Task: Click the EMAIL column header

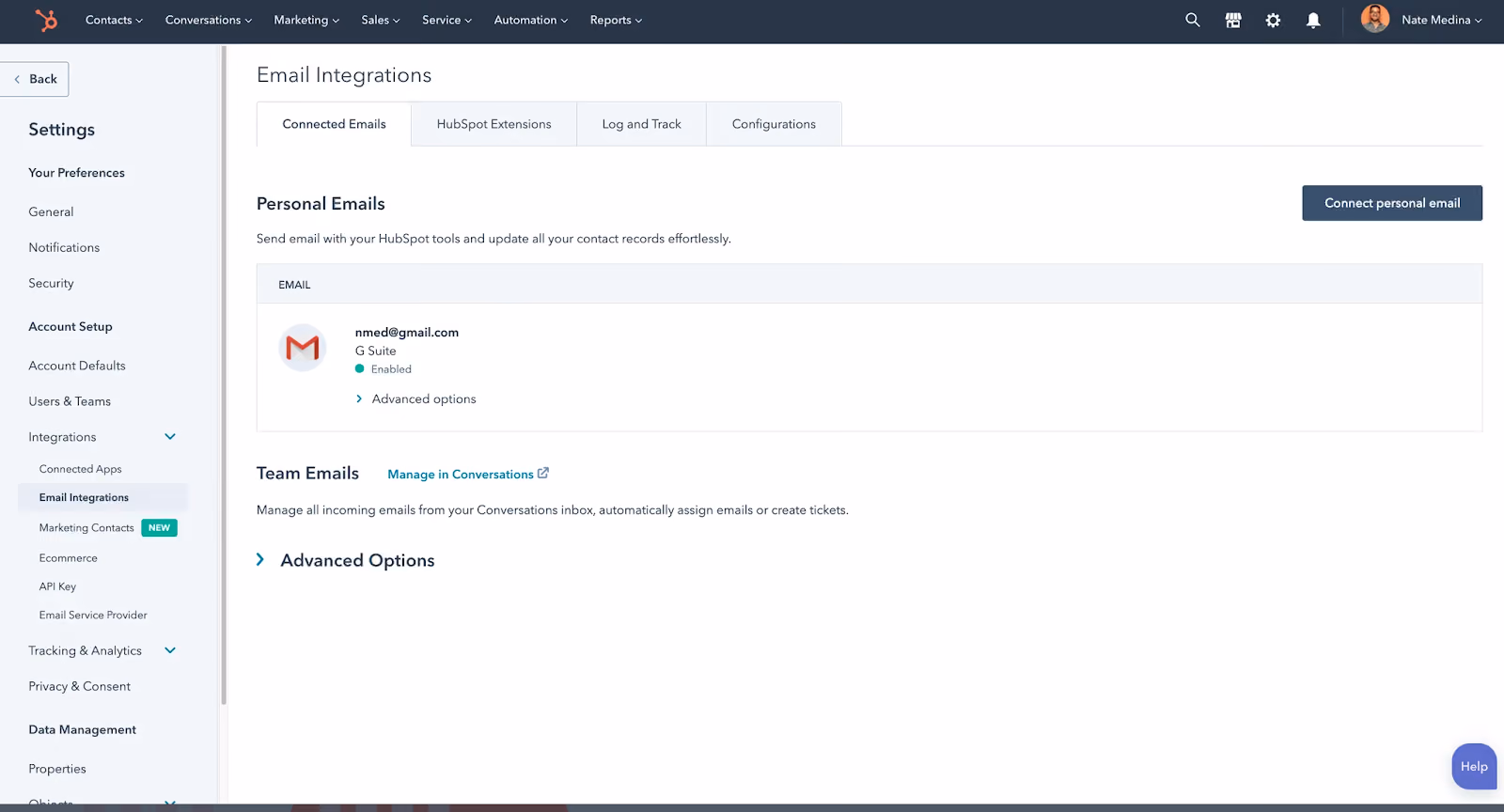Action: coord(294,285)
